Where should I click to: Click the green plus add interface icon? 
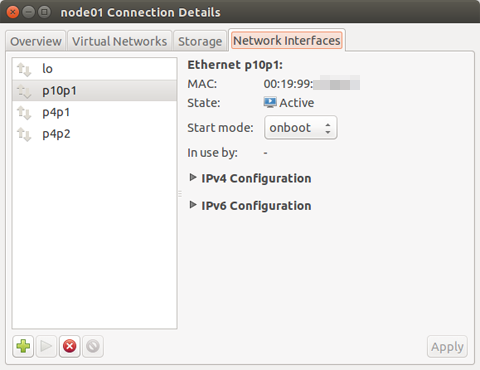[x=23, y=346]
